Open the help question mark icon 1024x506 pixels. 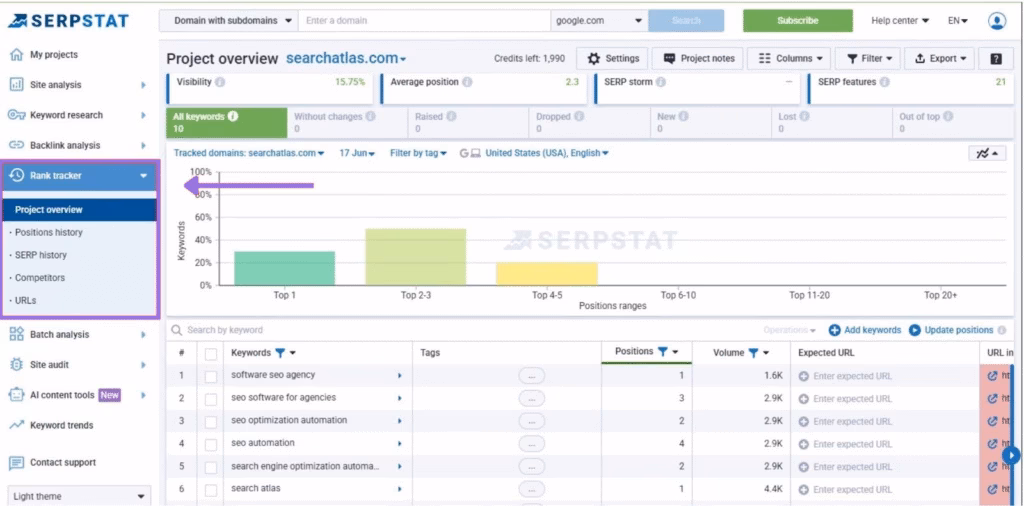coord(995,59)
